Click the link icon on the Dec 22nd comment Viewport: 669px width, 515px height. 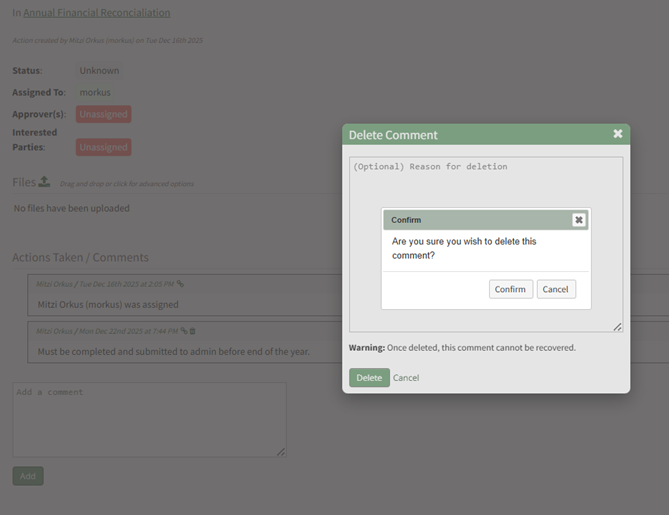[184, 331]
